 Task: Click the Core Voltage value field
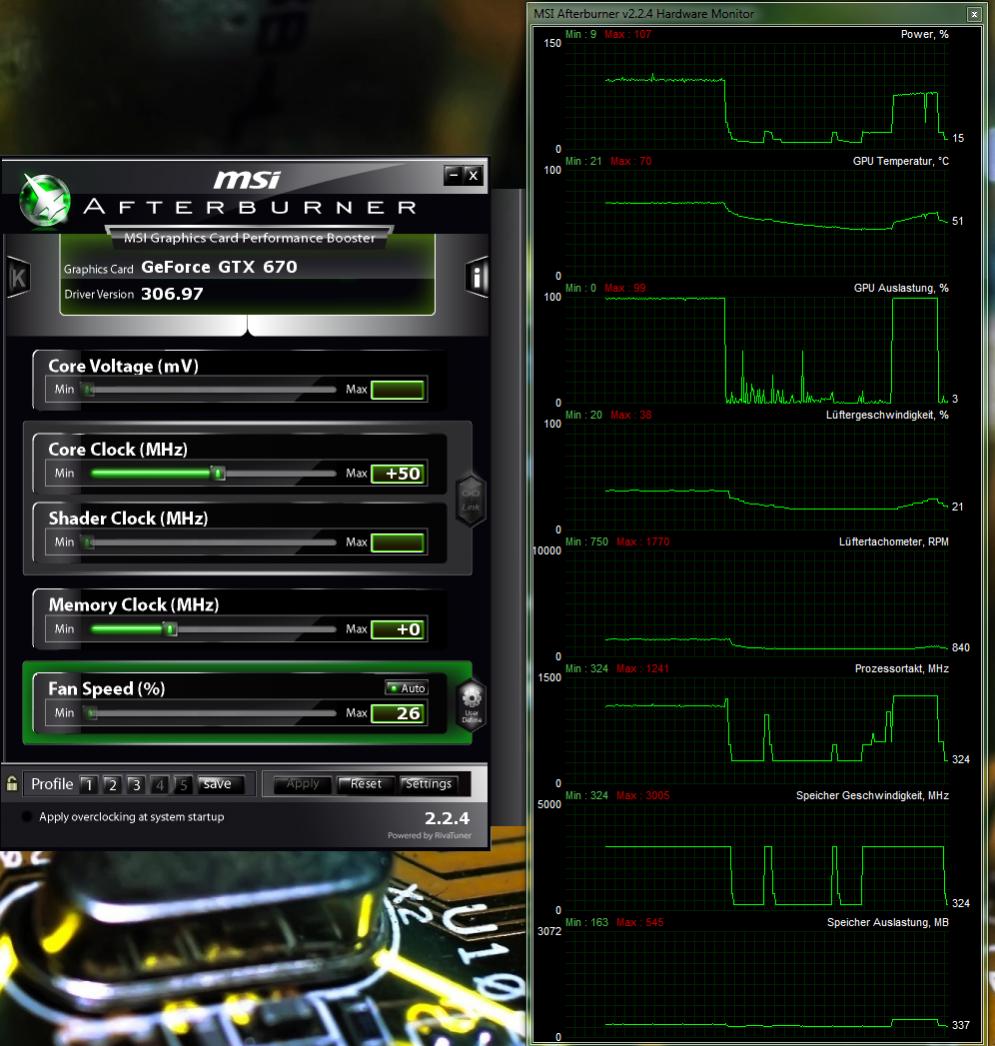(397, 390)
